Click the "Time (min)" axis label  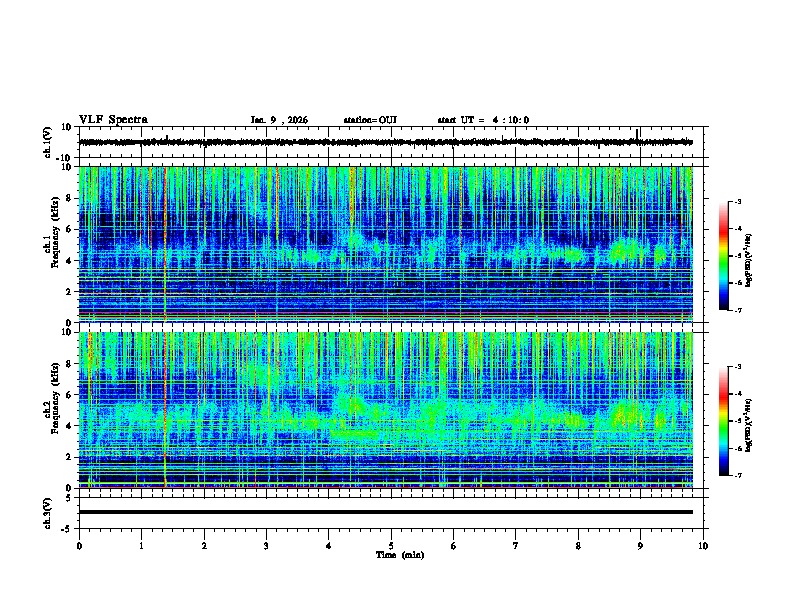coord(400,555)
